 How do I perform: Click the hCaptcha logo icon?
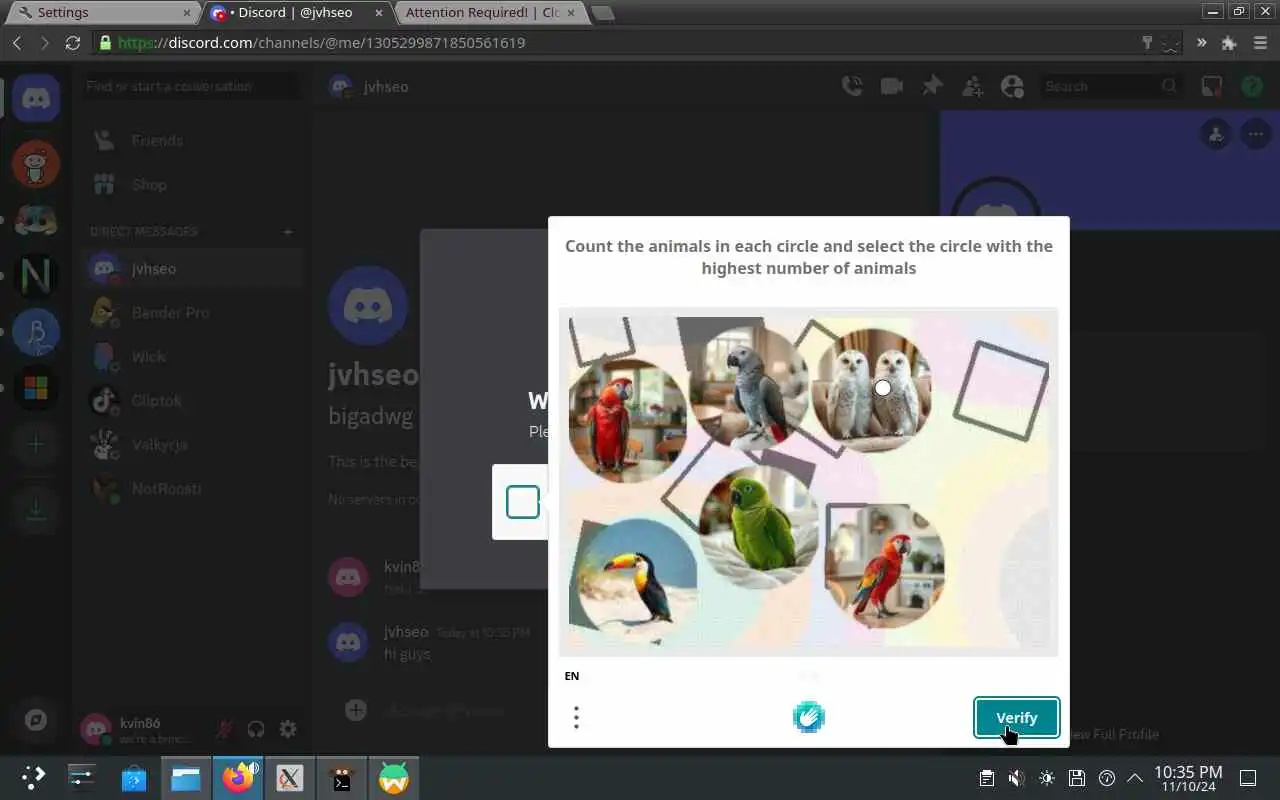point(809,716)
